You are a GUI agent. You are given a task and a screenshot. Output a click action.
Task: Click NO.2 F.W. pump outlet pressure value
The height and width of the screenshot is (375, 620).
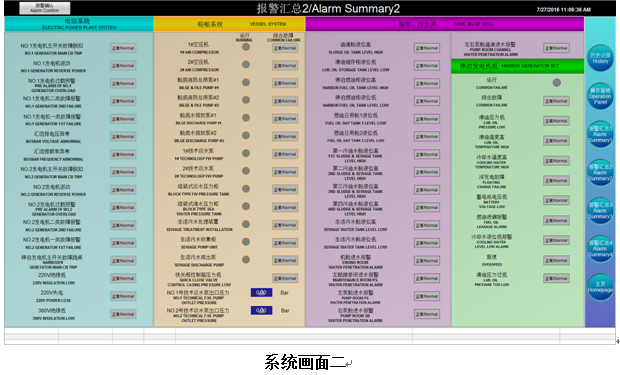point(261,310)
